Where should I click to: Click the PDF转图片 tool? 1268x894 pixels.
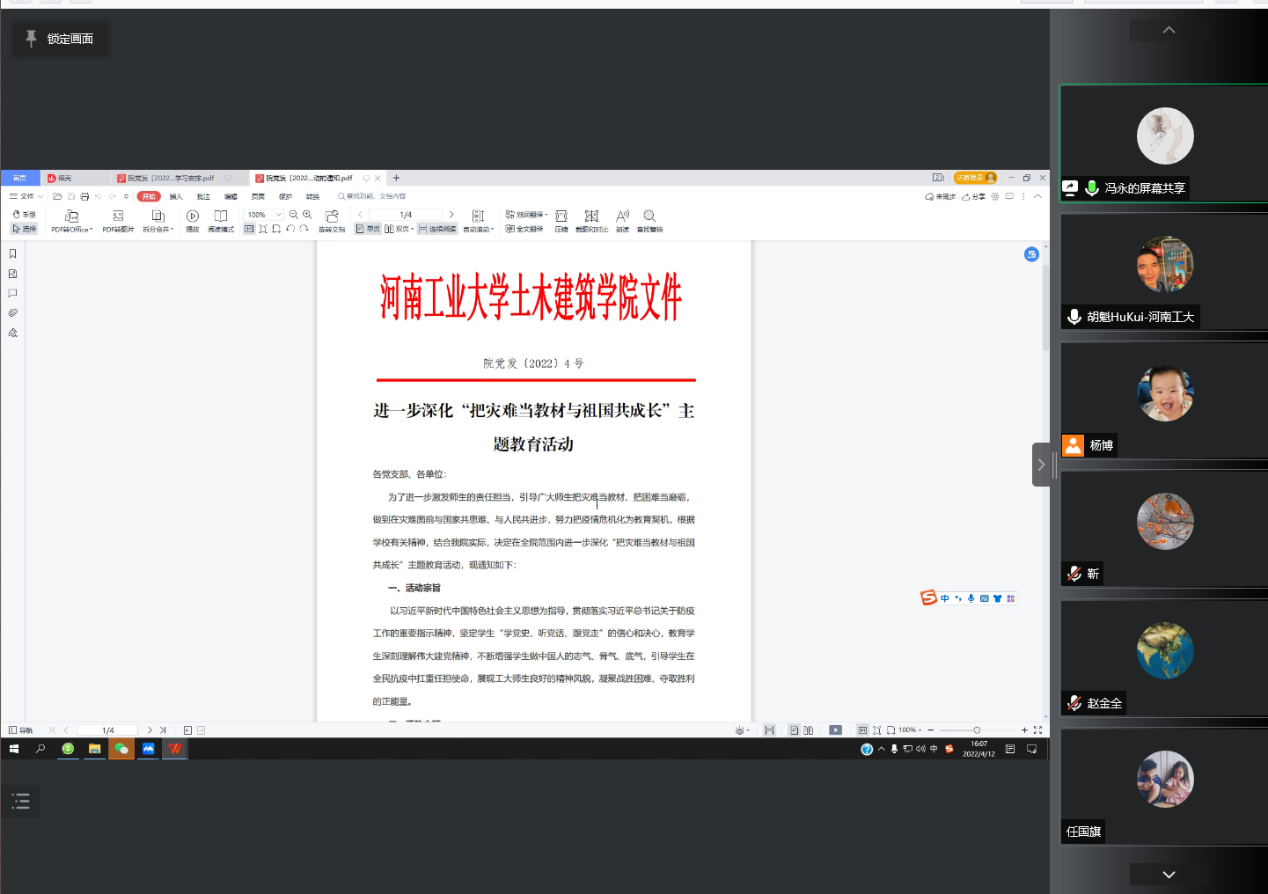(118, 221)
